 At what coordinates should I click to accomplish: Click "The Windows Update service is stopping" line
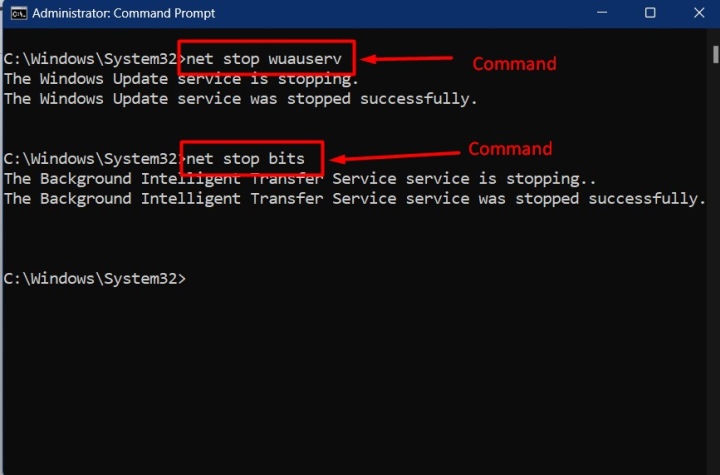(181, 78)
